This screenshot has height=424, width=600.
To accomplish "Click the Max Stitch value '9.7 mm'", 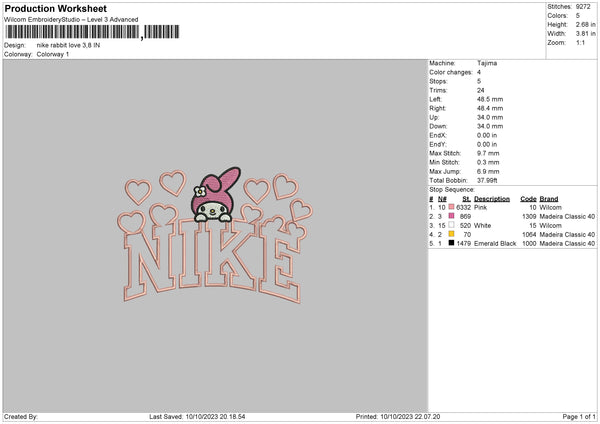I will point(488,153).
